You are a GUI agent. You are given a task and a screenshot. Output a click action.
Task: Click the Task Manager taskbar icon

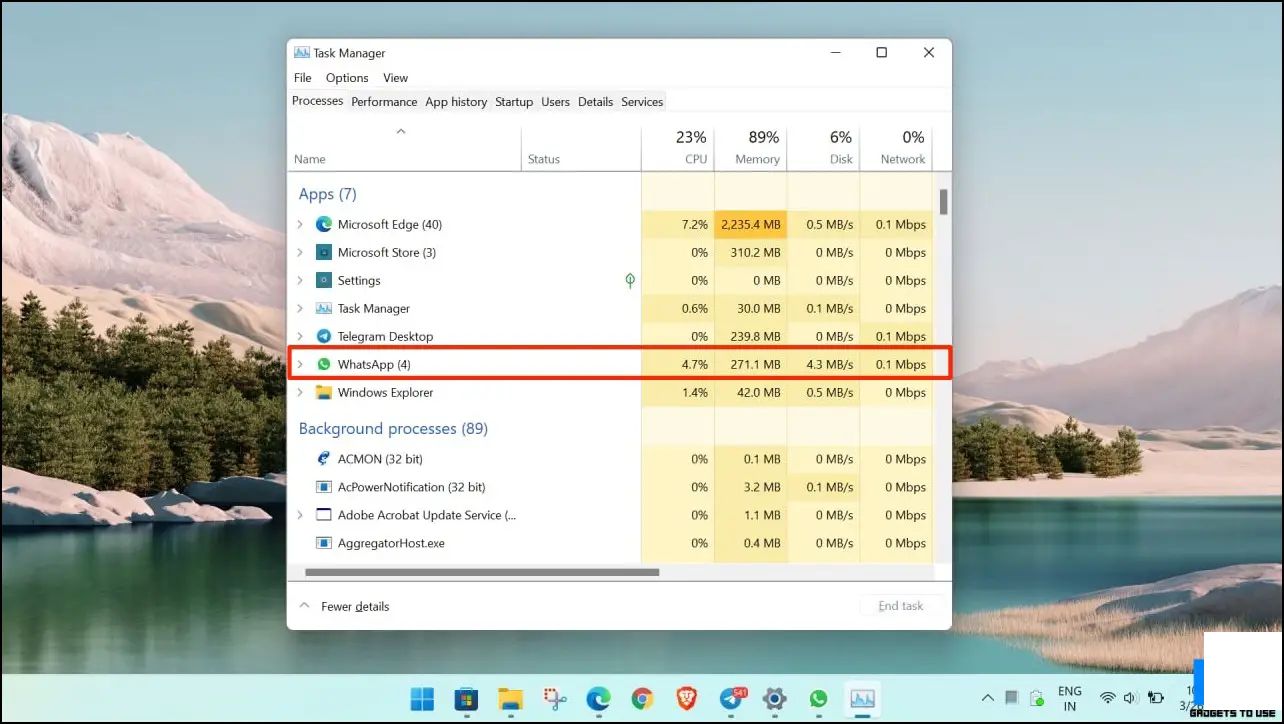click(x=862, y=699)
